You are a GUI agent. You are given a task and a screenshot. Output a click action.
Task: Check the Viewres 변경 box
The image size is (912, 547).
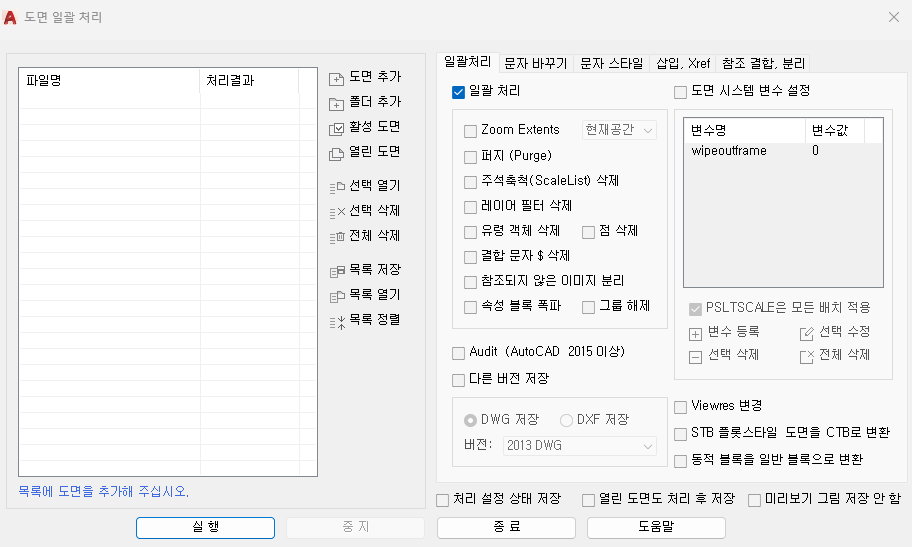coord(680,407)
